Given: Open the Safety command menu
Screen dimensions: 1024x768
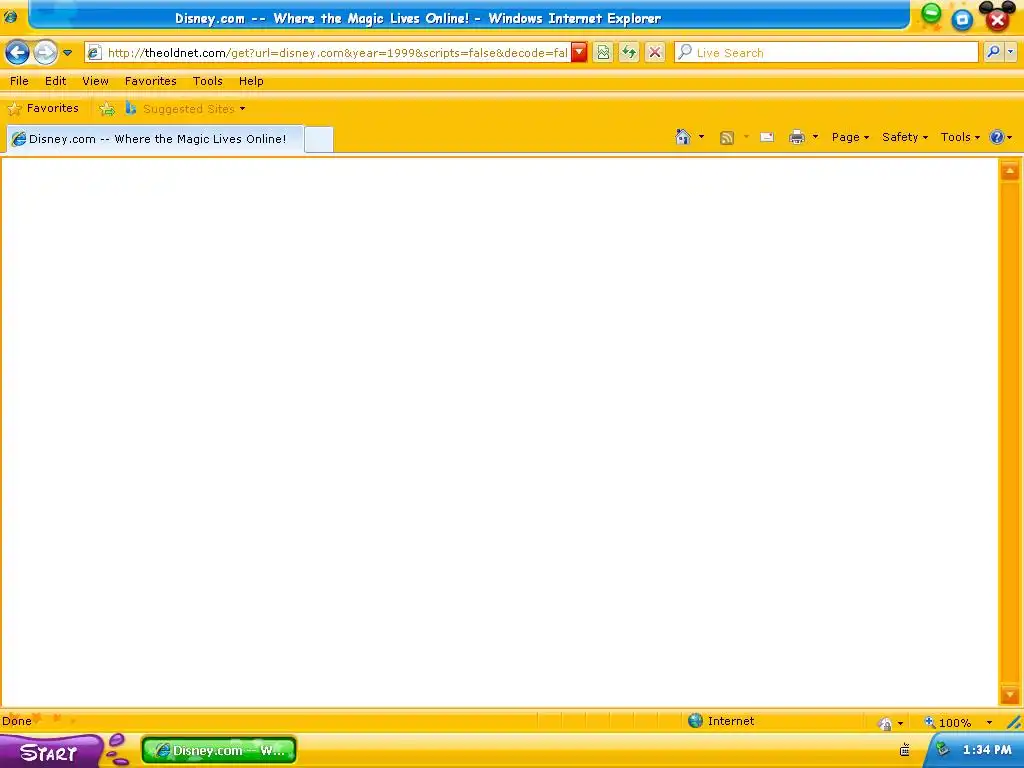Looking at the screenshot, I should click(905, 137).
